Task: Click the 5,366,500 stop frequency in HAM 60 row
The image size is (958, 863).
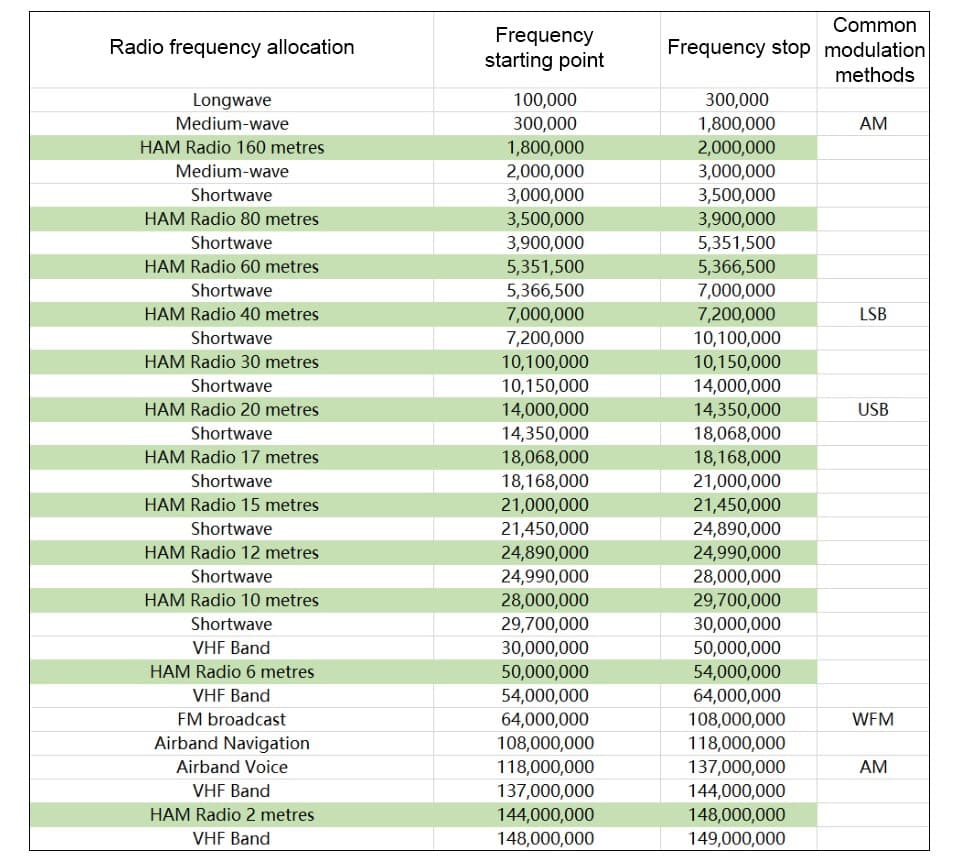Action: [x=737, y=266]
